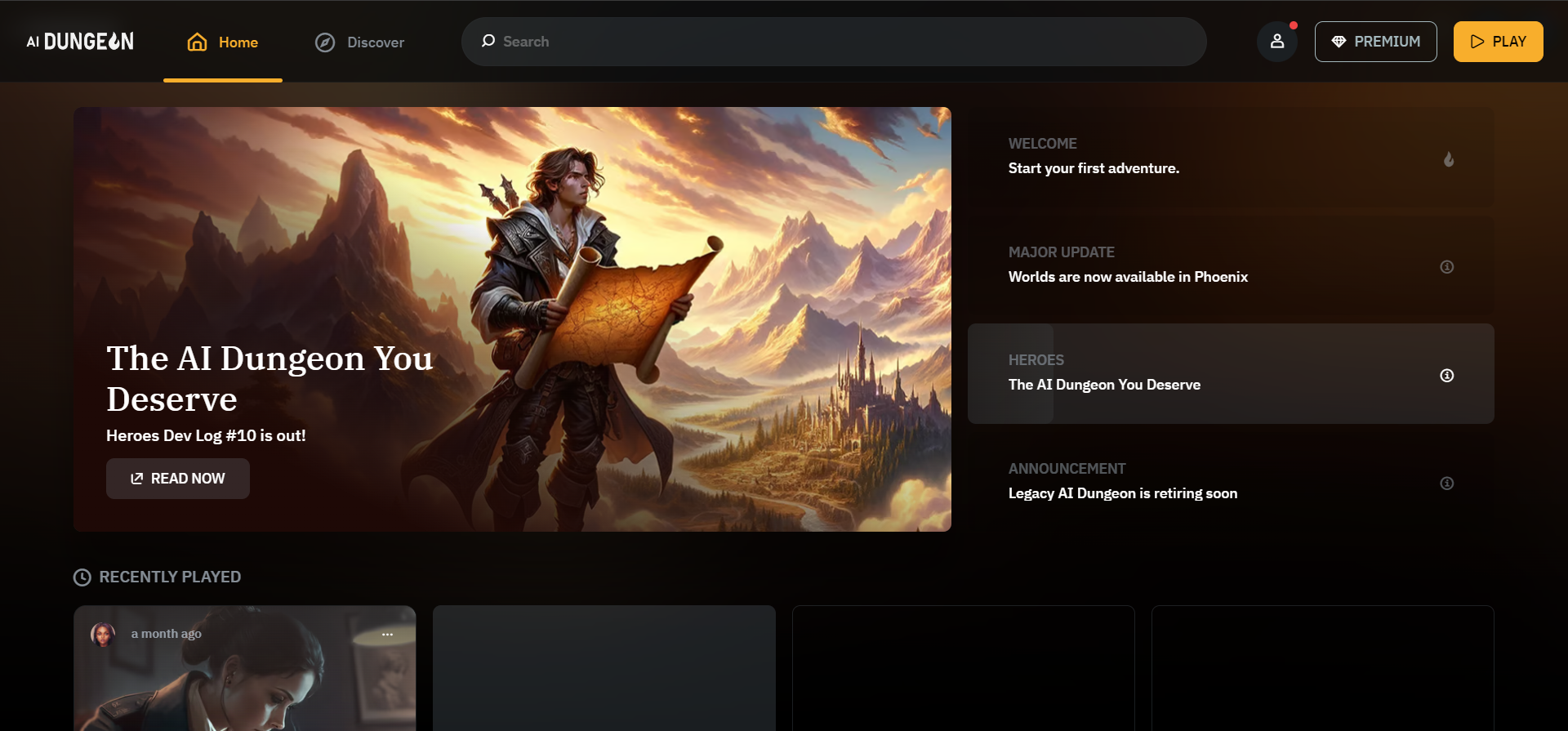Click the 'a month ago' timestamp
This screenshot has width=1568, height=731.
coord(167,634)
